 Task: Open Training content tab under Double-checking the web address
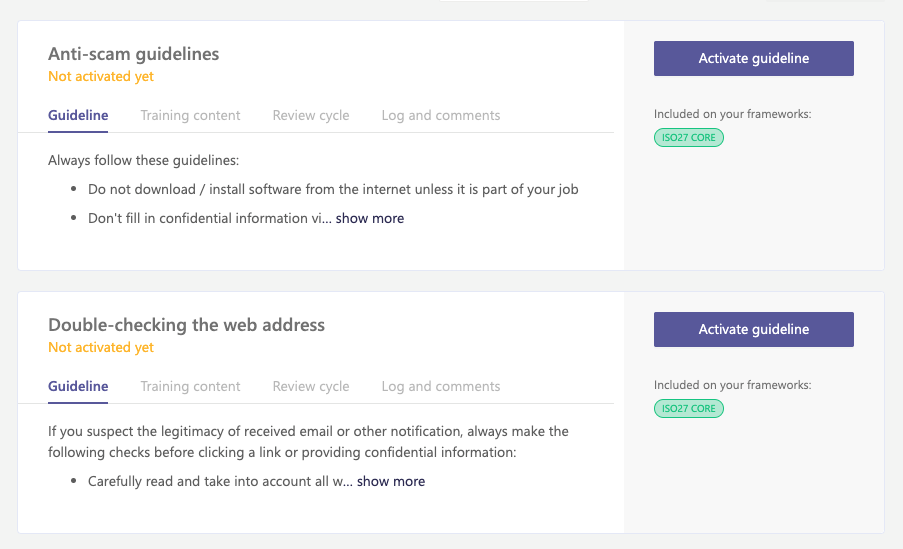(x=190, y=386)
